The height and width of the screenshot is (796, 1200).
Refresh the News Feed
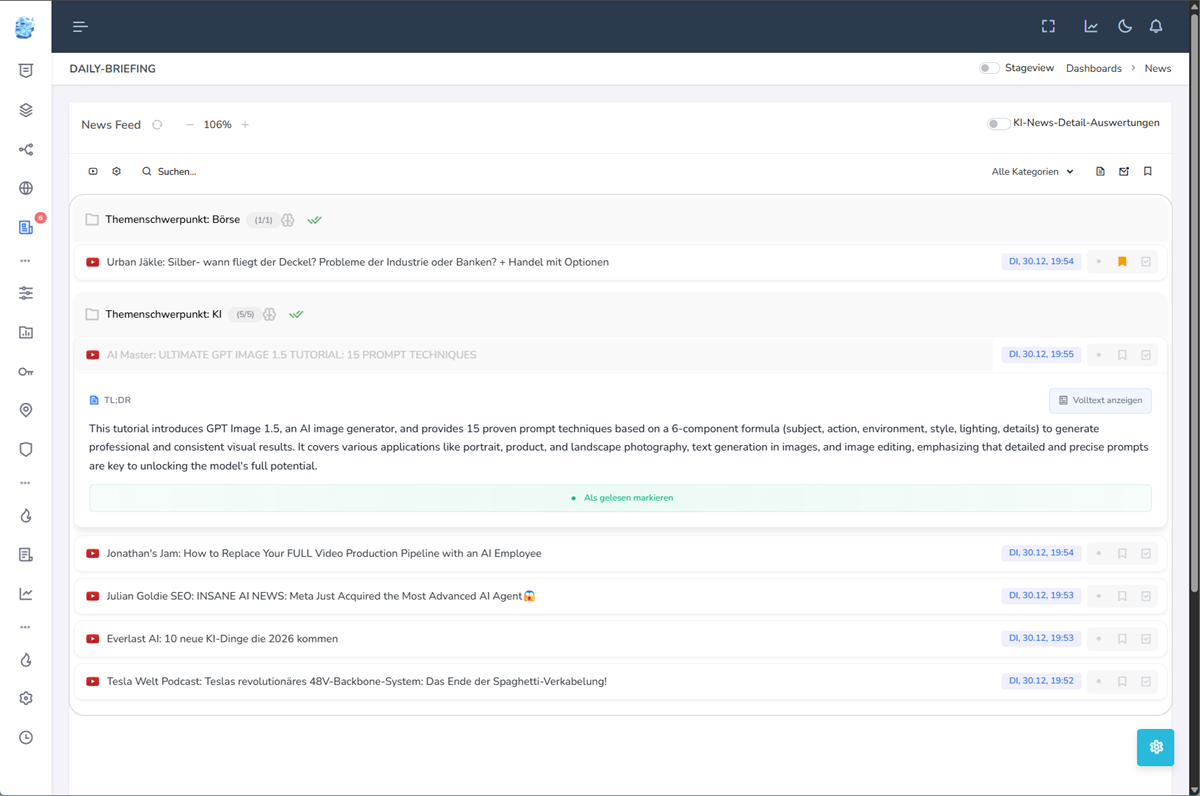click(x=157, y=125)
